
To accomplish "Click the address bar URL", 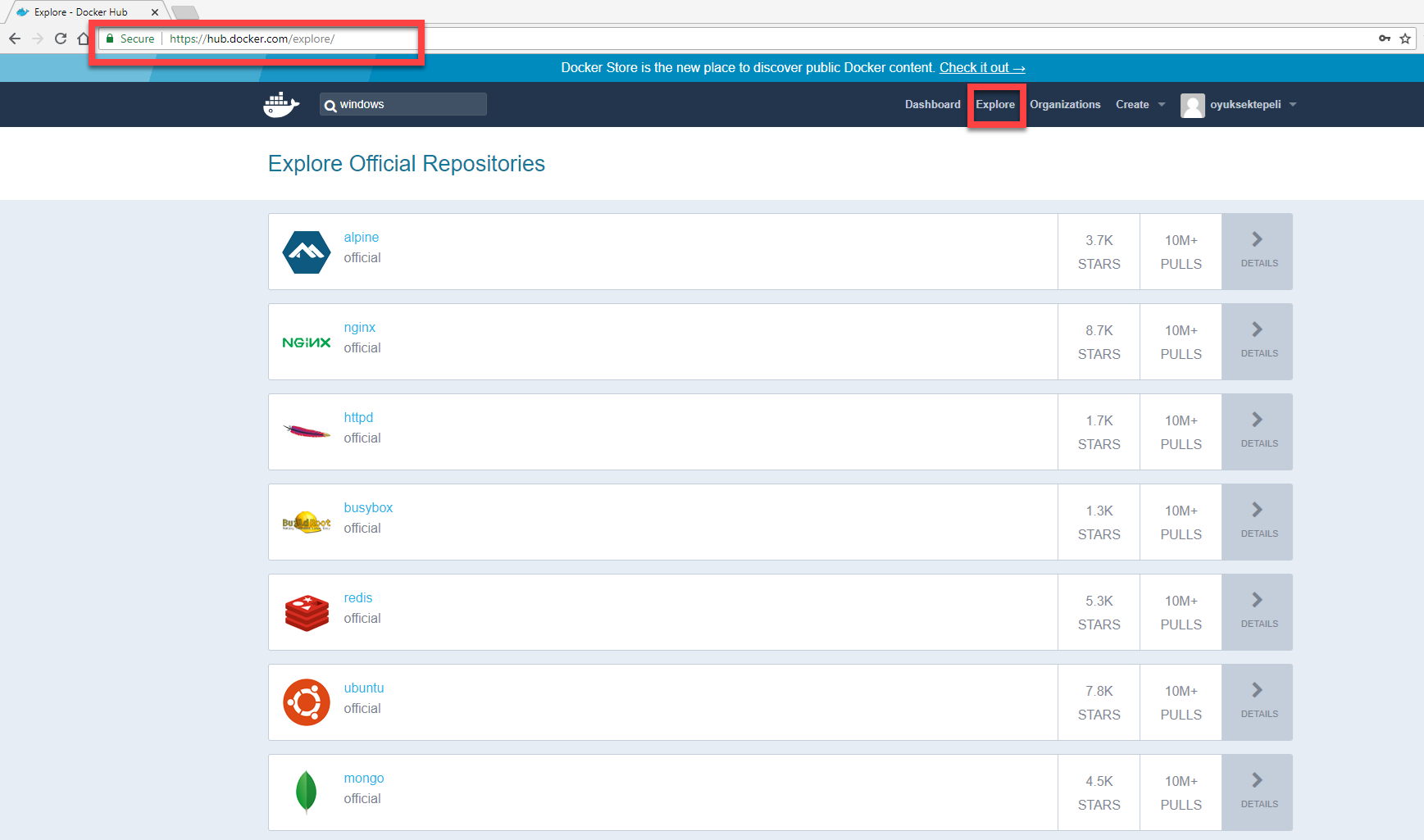I will [x=252, y=39].
